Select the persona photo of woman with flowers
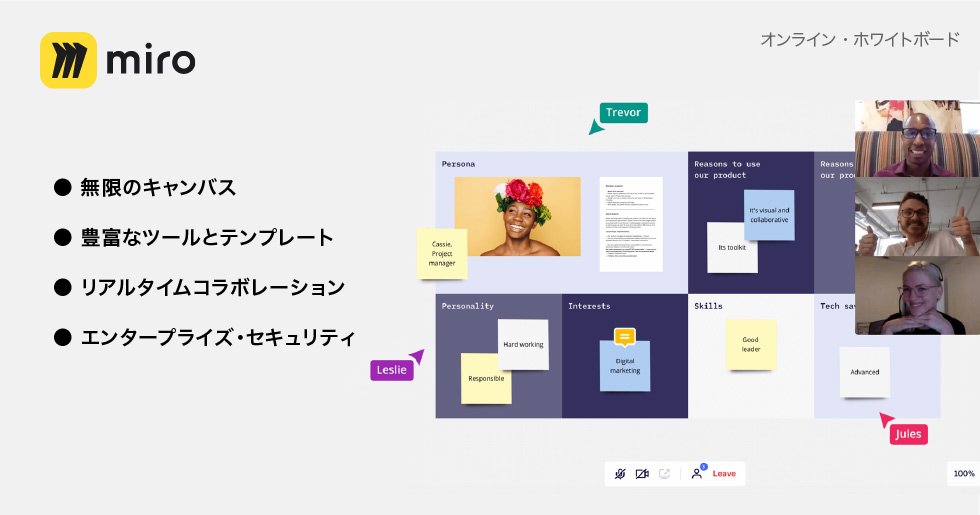 518,216
